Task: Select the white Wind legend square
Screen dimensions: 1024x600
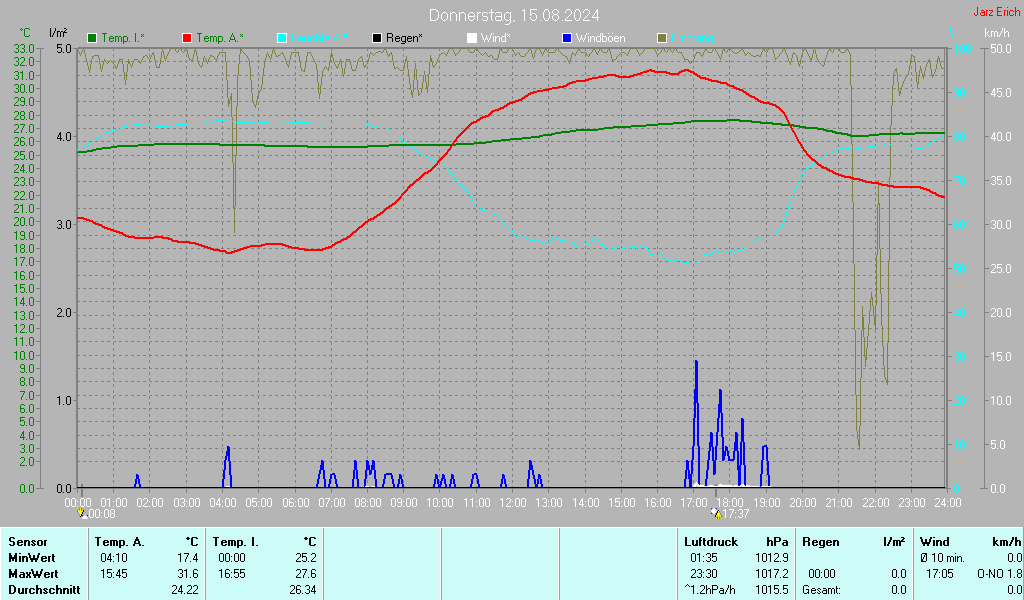Action: (x=472, y=38)
